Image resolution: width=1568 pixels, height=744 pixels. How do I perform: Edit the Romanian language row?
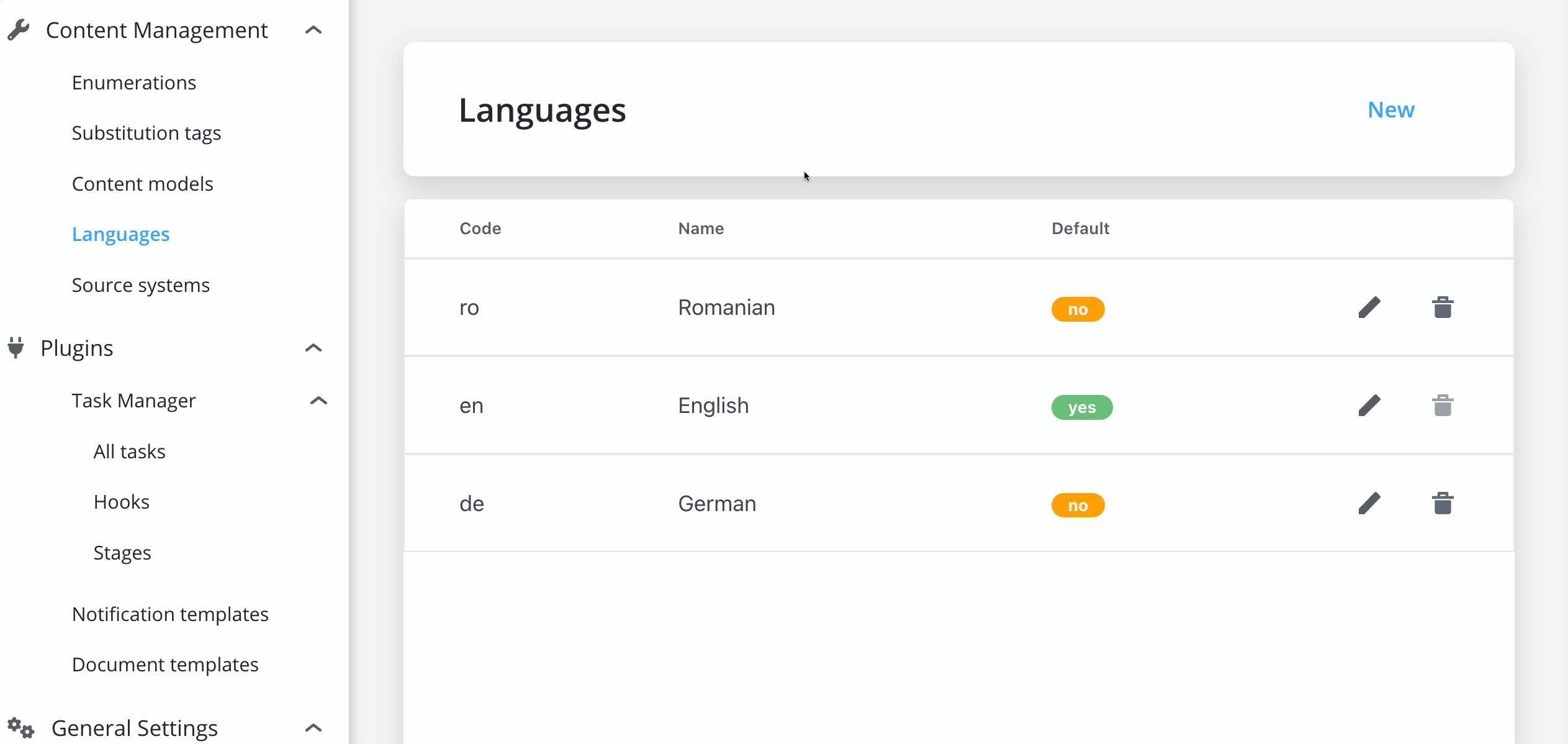1369,307
